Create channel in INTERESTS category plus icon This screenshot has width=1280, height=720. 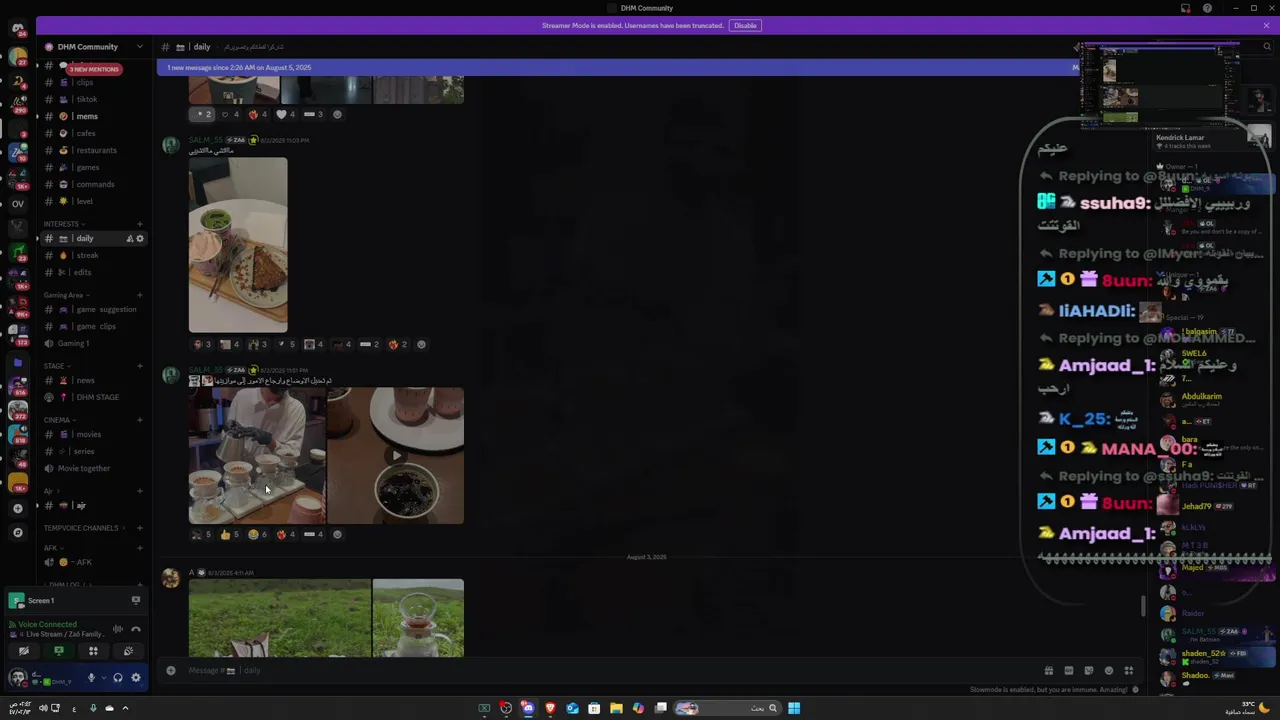139,224
